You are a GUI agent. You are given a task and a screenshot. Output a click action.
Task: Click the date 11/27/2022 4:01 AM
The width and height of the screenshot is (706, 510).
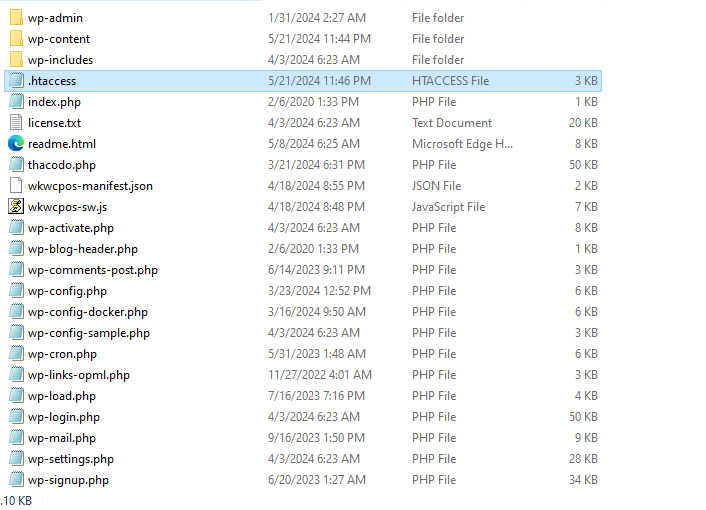tap(320, 375)
